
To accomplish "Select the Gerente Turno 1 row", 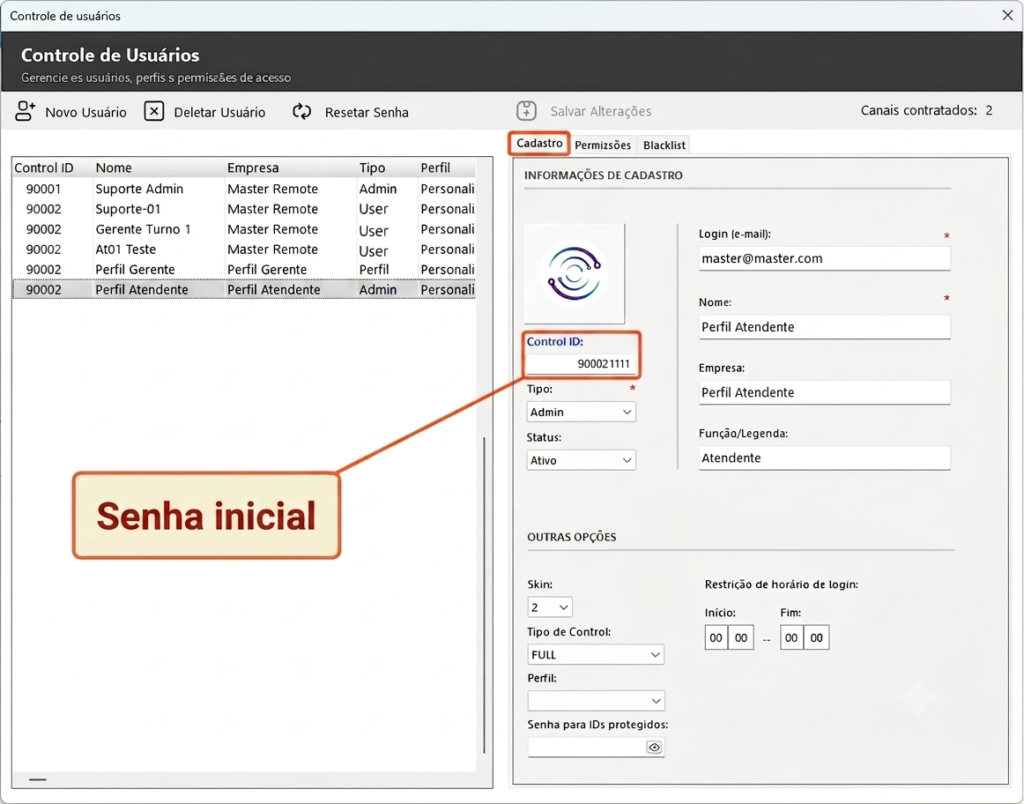I will tap(244, 229).
